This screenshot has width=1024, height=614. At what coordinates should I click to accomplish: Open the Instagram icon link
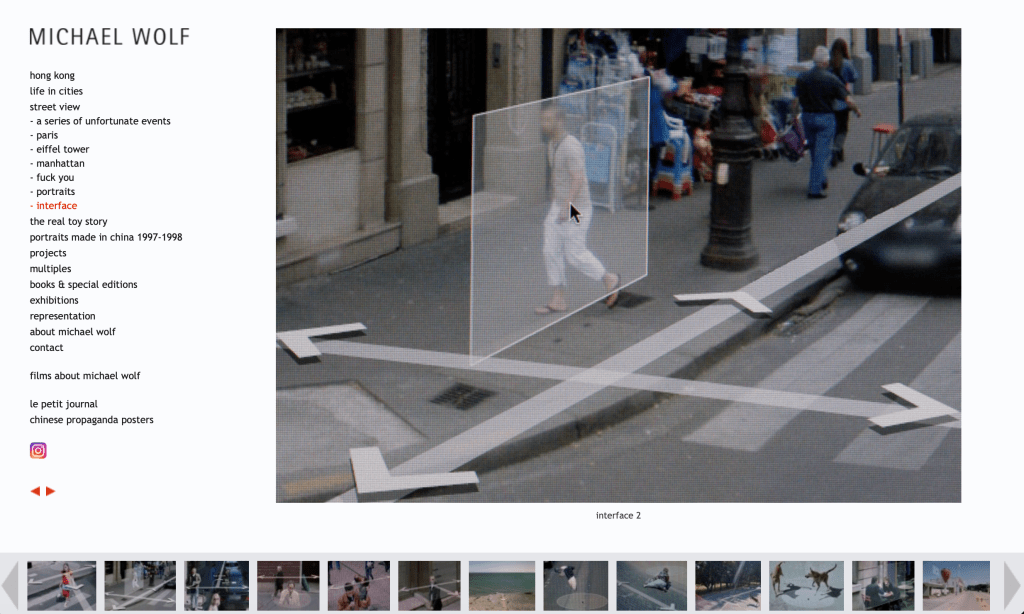pyautogui.click(x=38, y=450)
